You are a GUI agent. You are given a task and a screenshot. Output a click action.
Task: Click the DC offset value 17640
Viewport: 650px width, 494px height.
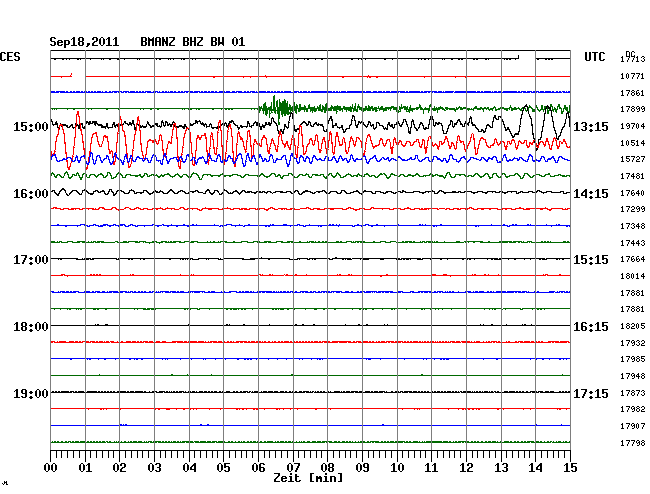click(633, 194)
